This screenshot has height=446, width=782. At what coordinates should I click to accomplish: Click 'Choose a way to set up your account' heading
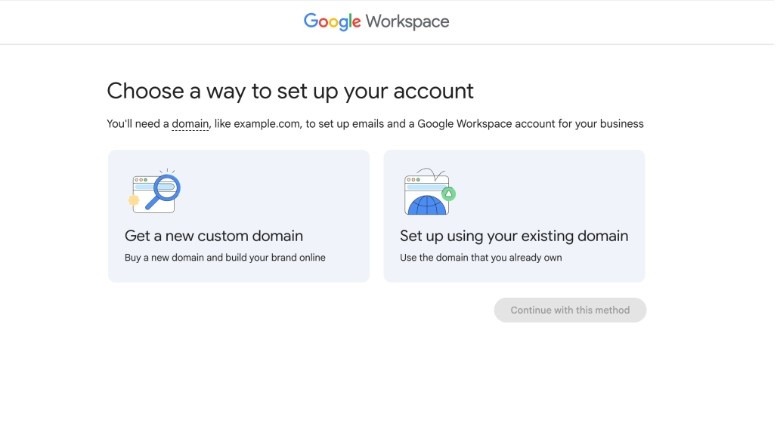290,91
